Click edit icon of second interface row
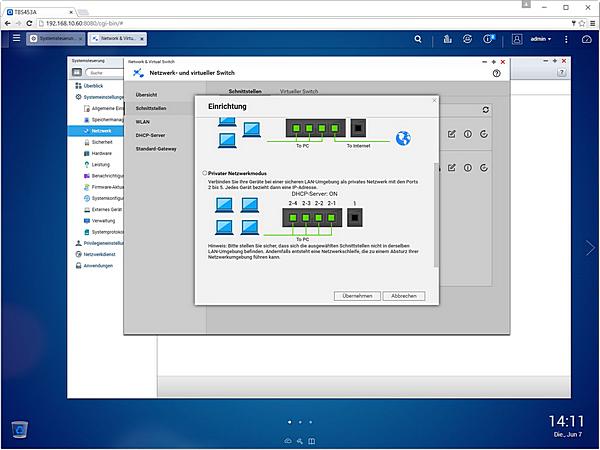 (x=452, y=168)
